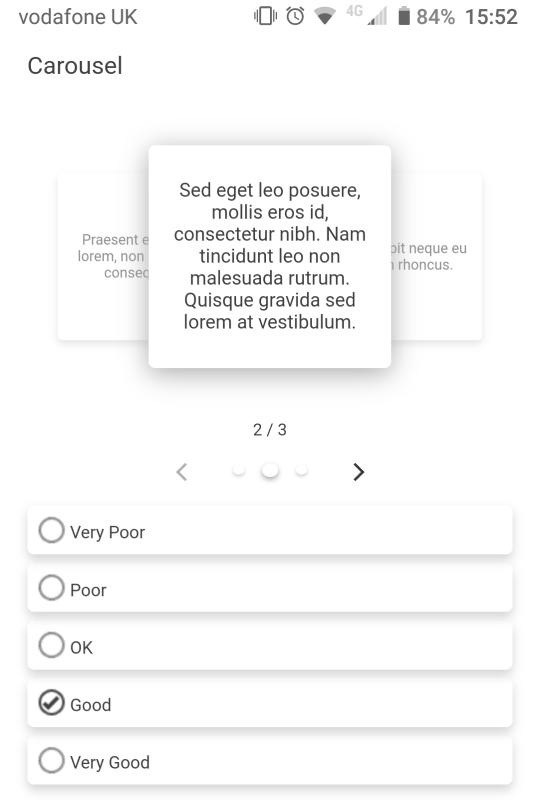539x809 pixels.
Task: Jump to first carousel pagination dot
Action: (x=238, y=470)
